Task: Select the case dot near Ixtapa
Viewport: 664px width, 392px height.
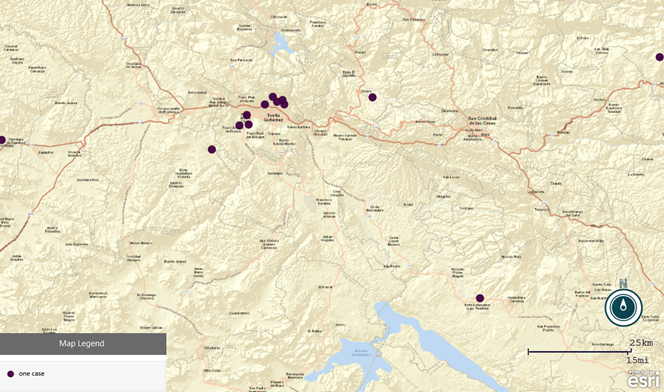Action: point(372,97)
